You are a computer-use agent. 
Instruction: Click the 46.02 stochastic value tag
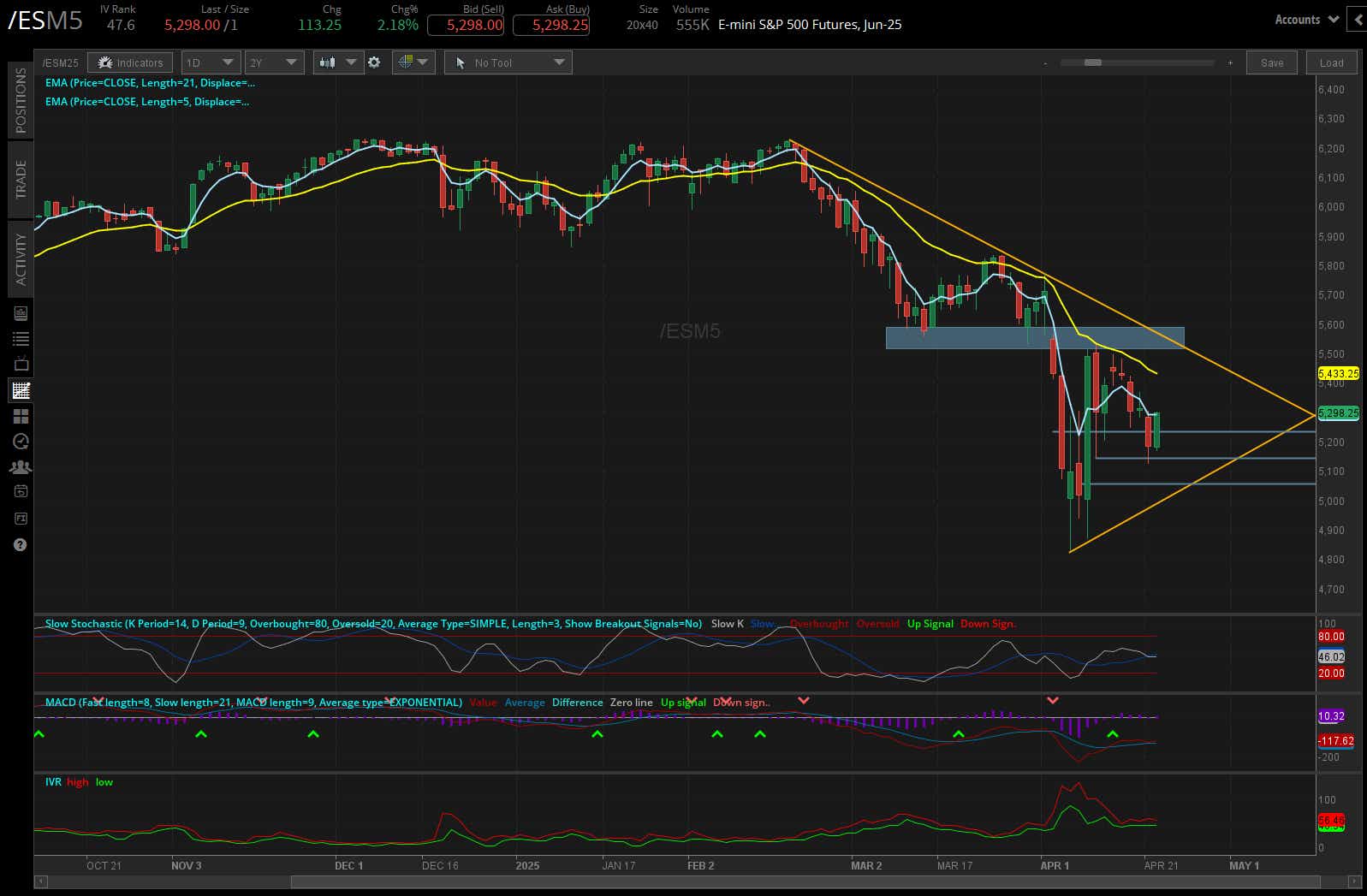(1331, 657)
